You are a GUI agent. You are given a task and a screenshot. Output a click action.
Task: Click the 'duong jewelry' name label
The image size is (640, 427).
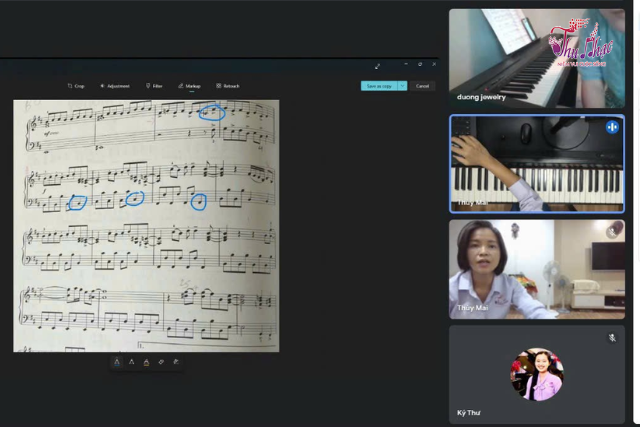pos(481,97)
